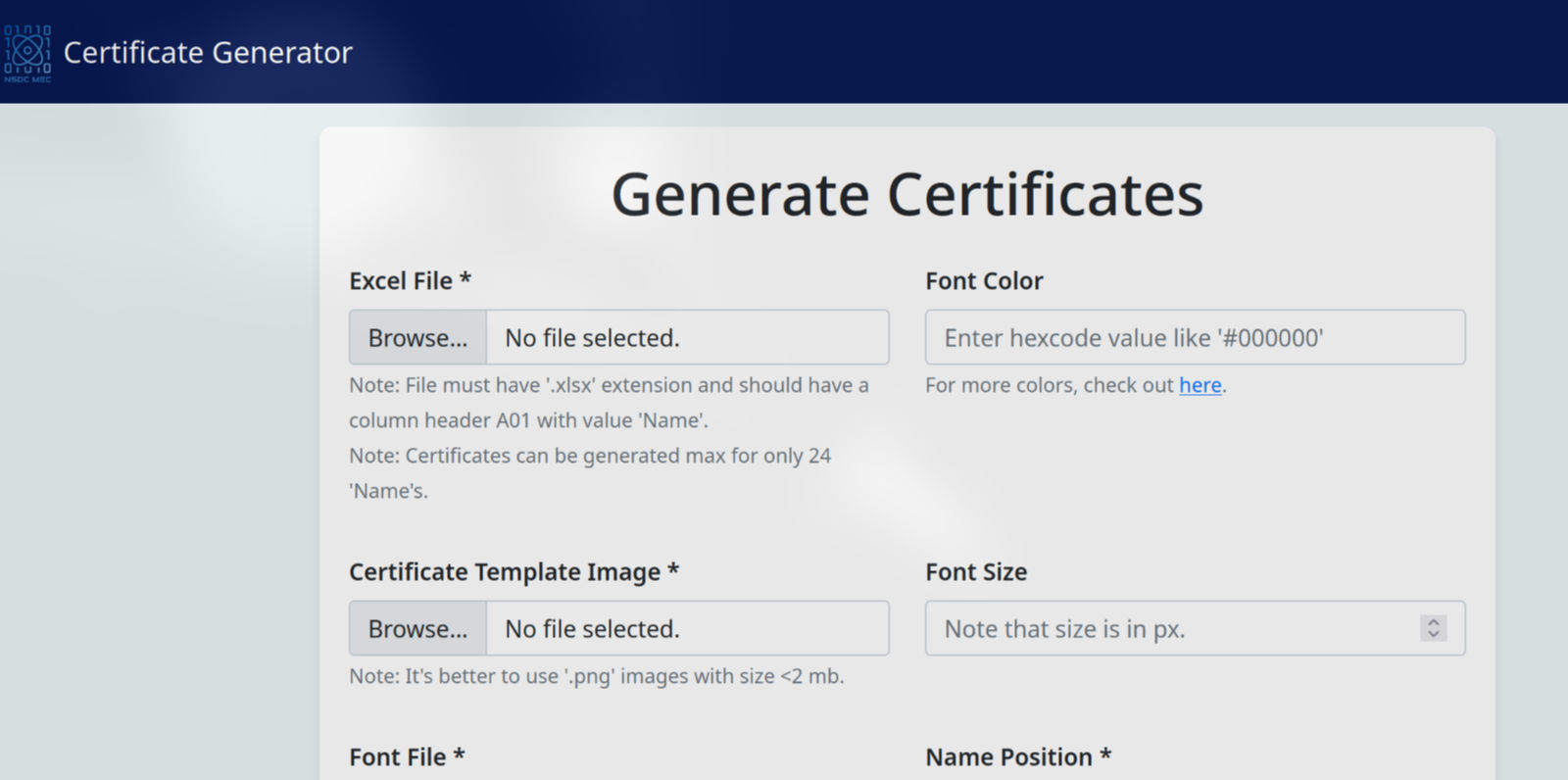Click the note about '.xlsx' extension
This screenshot has width=1568, height=780.
609,403
